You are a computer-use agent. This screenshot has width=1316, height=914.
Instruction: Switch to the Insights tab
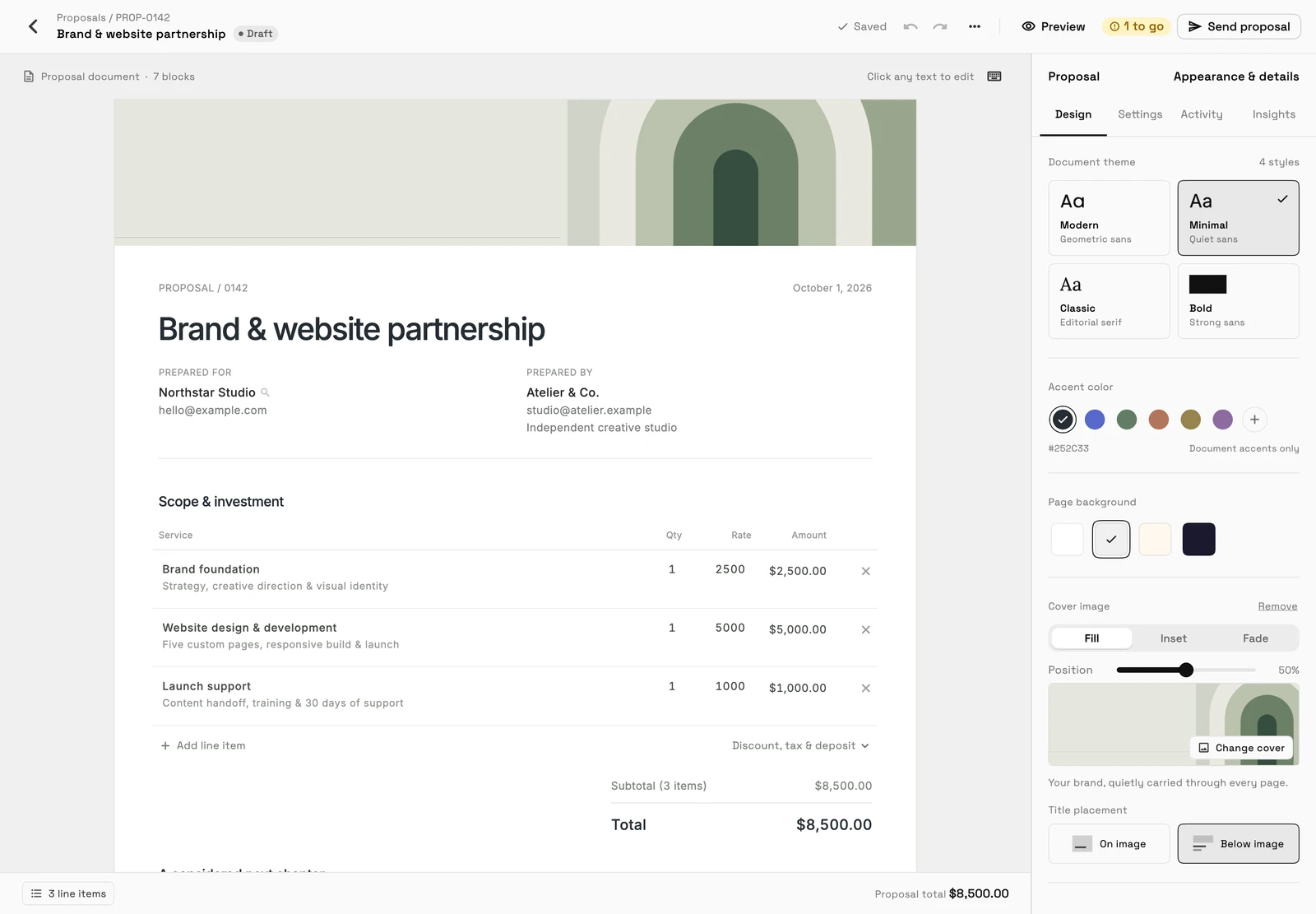tap(1274, 114)
